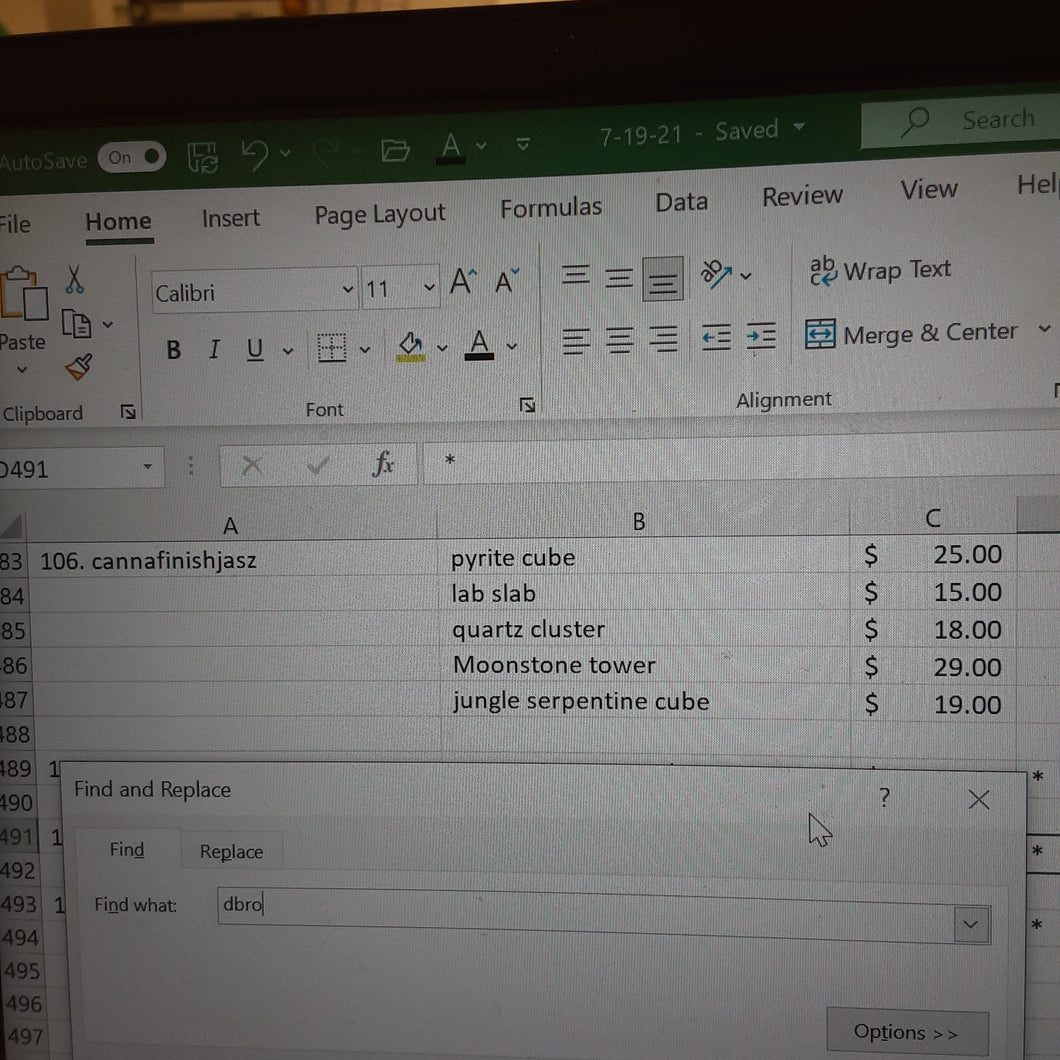Click the Copy icon

coord(77,324)
